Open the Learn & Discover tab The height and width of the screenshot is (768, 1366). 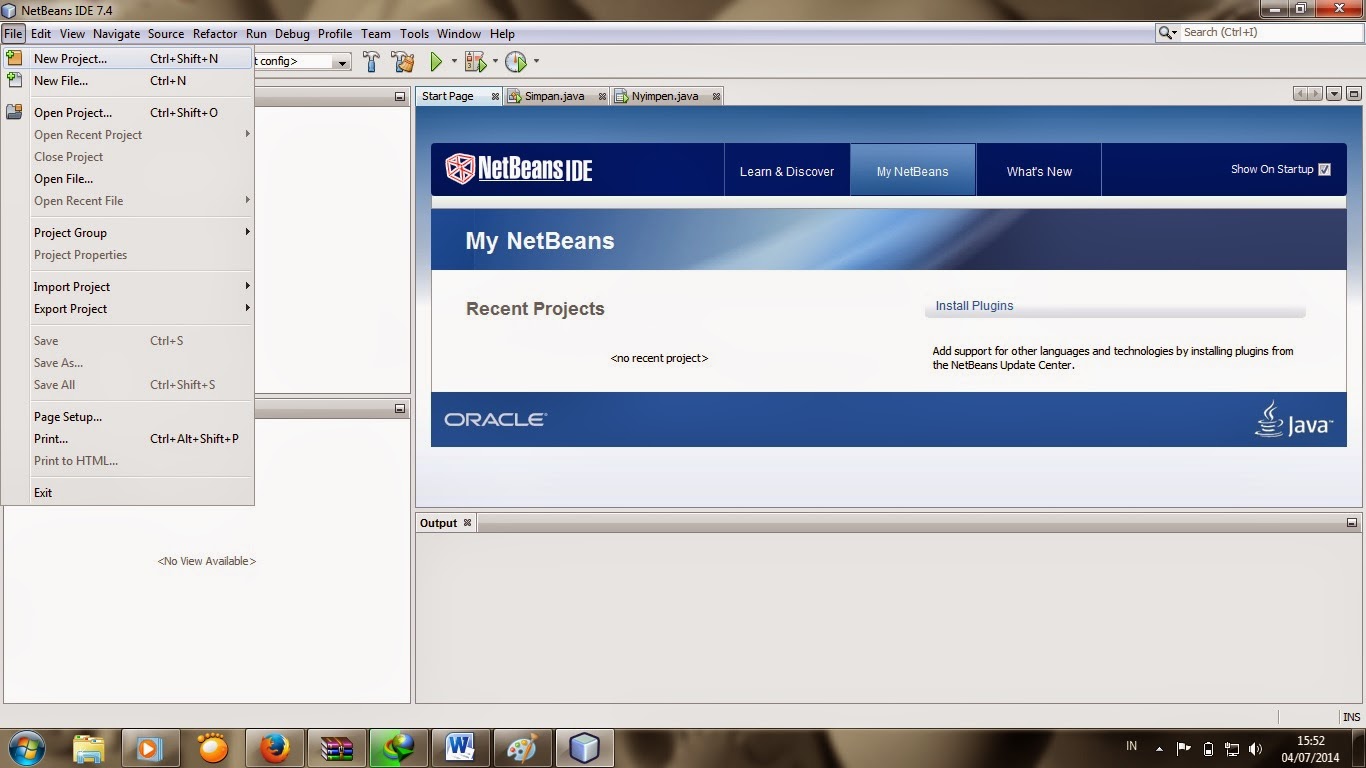pos(787,171)
